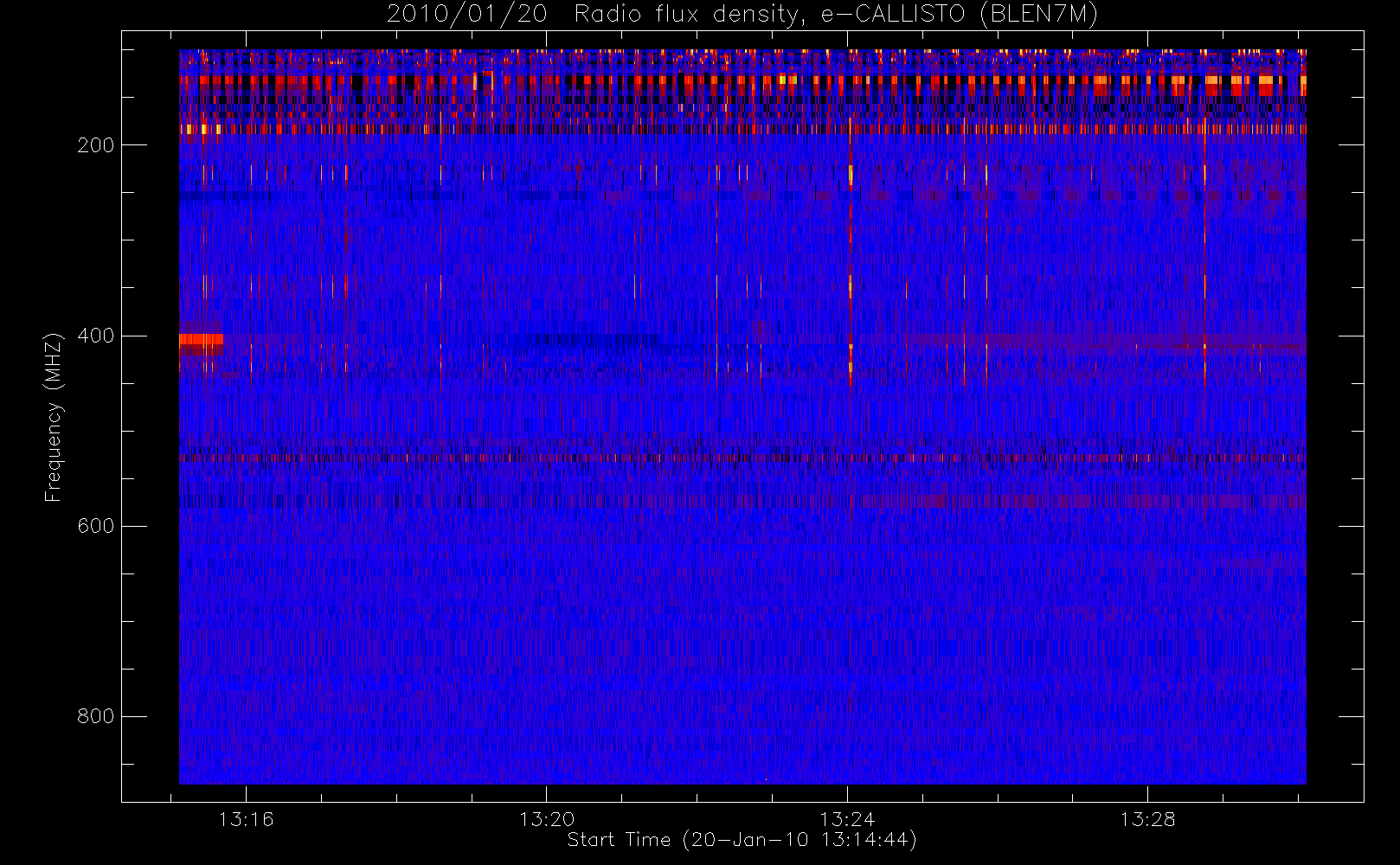Click the "Start Time (20-Jan-10 13:14:44)" label
This screenshot has height=865, width=1400.
[742, 840]
